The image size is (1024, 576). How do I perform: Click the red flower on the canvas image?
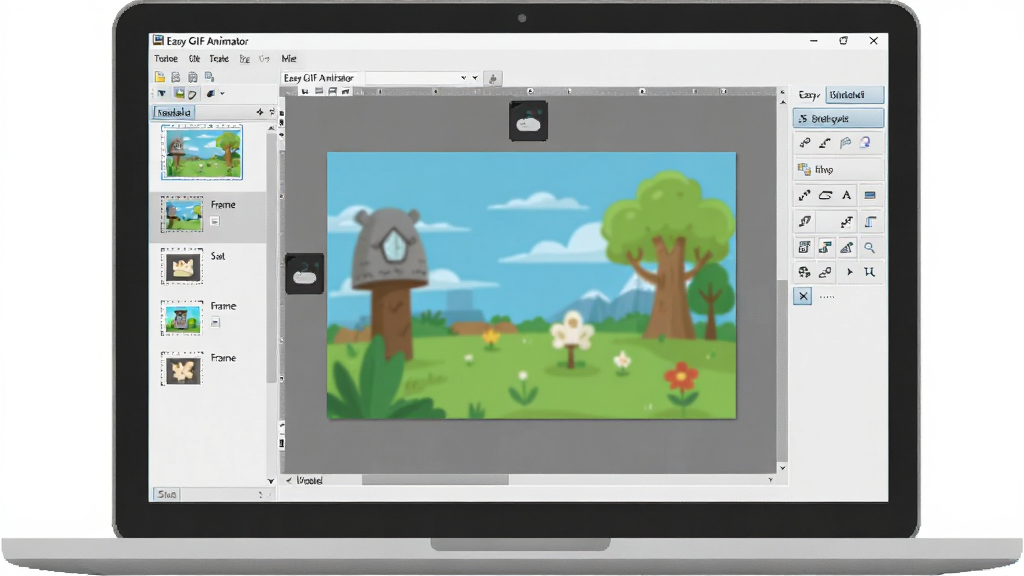coord(681,377)
